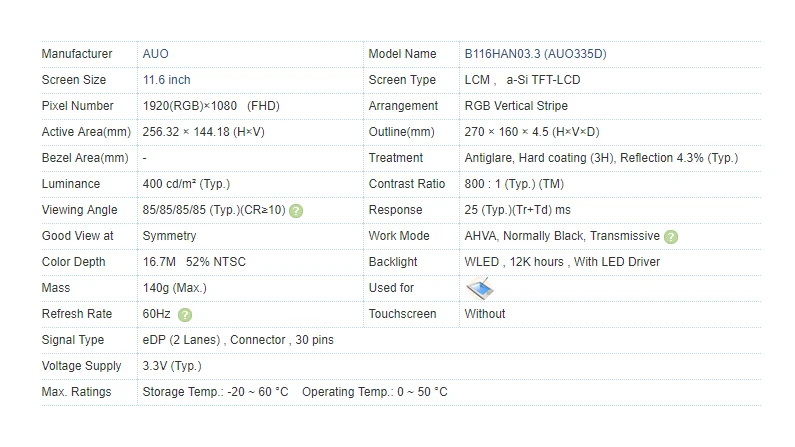Click model name B116HAN03.3 (AUO335D)
The height and width of the screenshot is (447, 795).
tap(535, 54)
